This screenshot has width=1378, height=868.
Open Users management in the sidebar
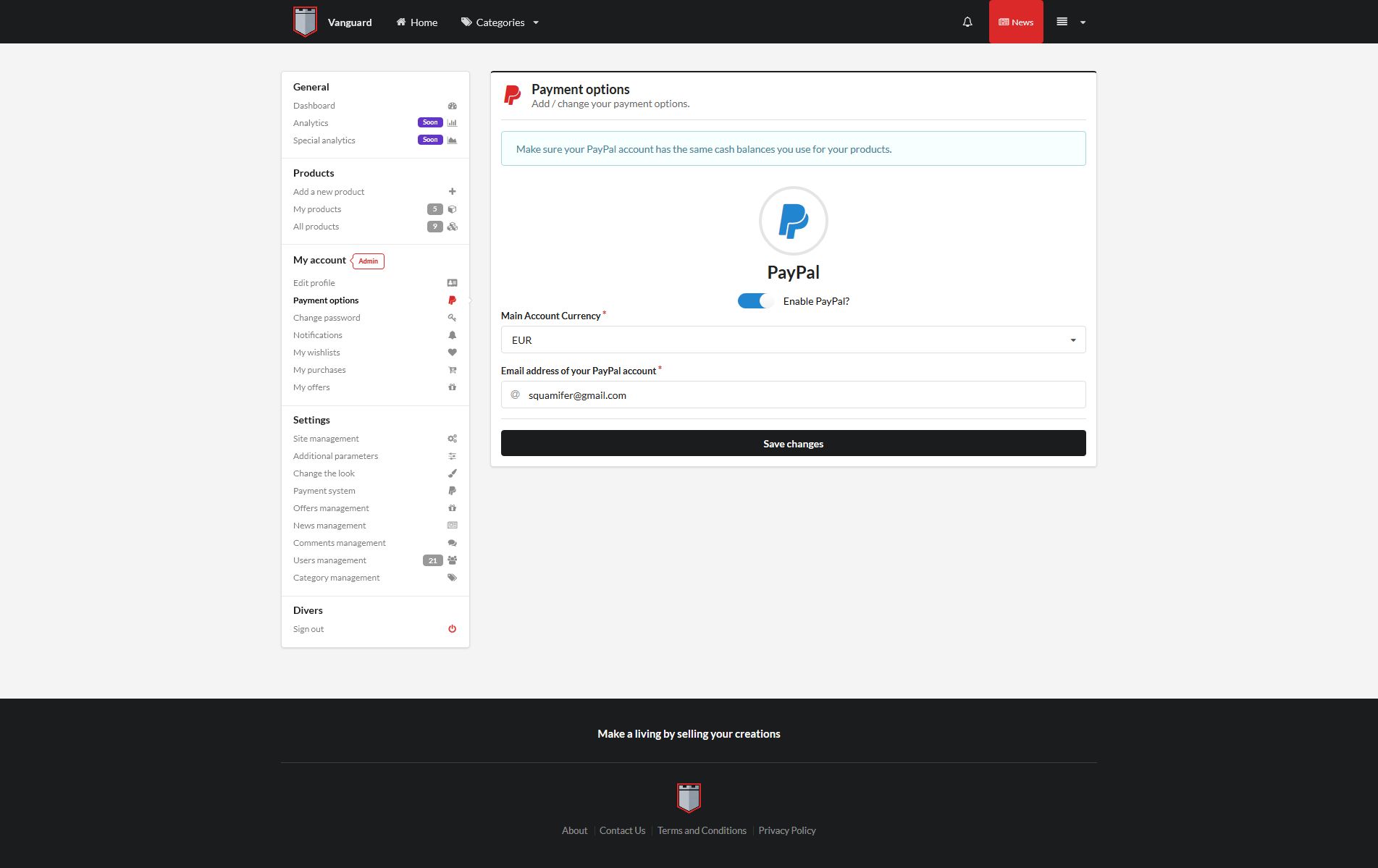(x=329, y=560)
